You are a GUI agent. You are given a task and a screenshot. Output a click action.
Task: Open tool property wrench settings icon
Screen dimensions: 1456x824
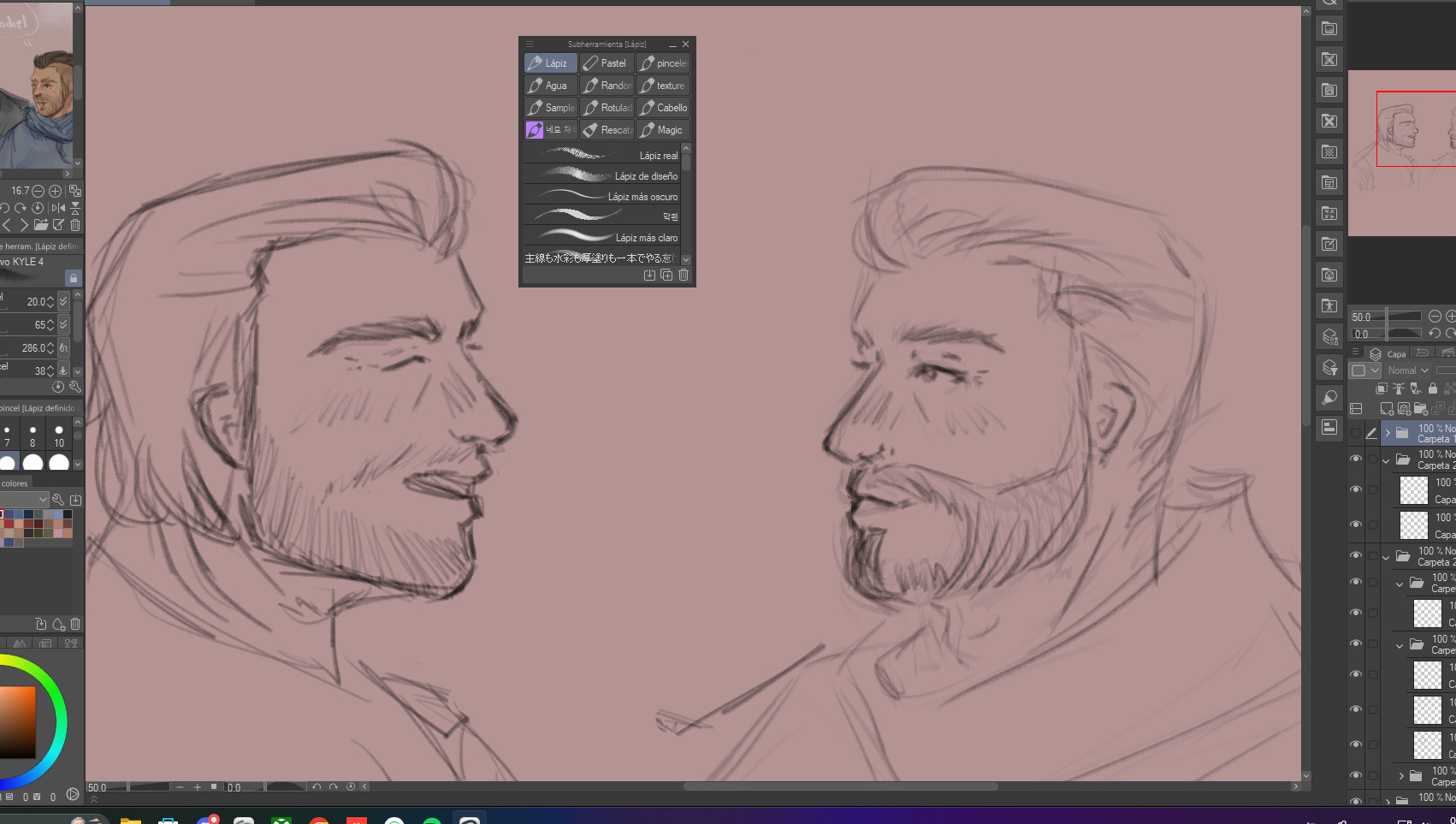[74, 387]
